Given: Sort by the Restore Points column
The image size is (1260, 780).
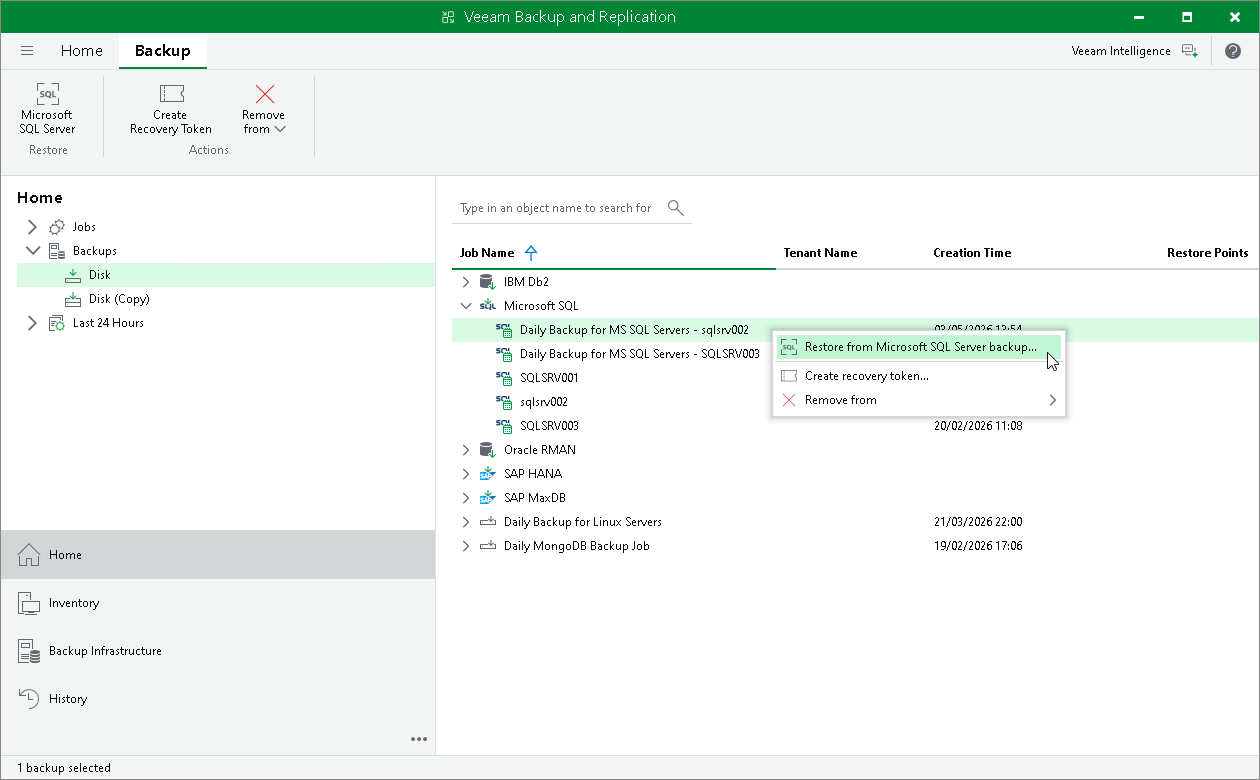Looking at the screenshot, I should point(1207,253).
